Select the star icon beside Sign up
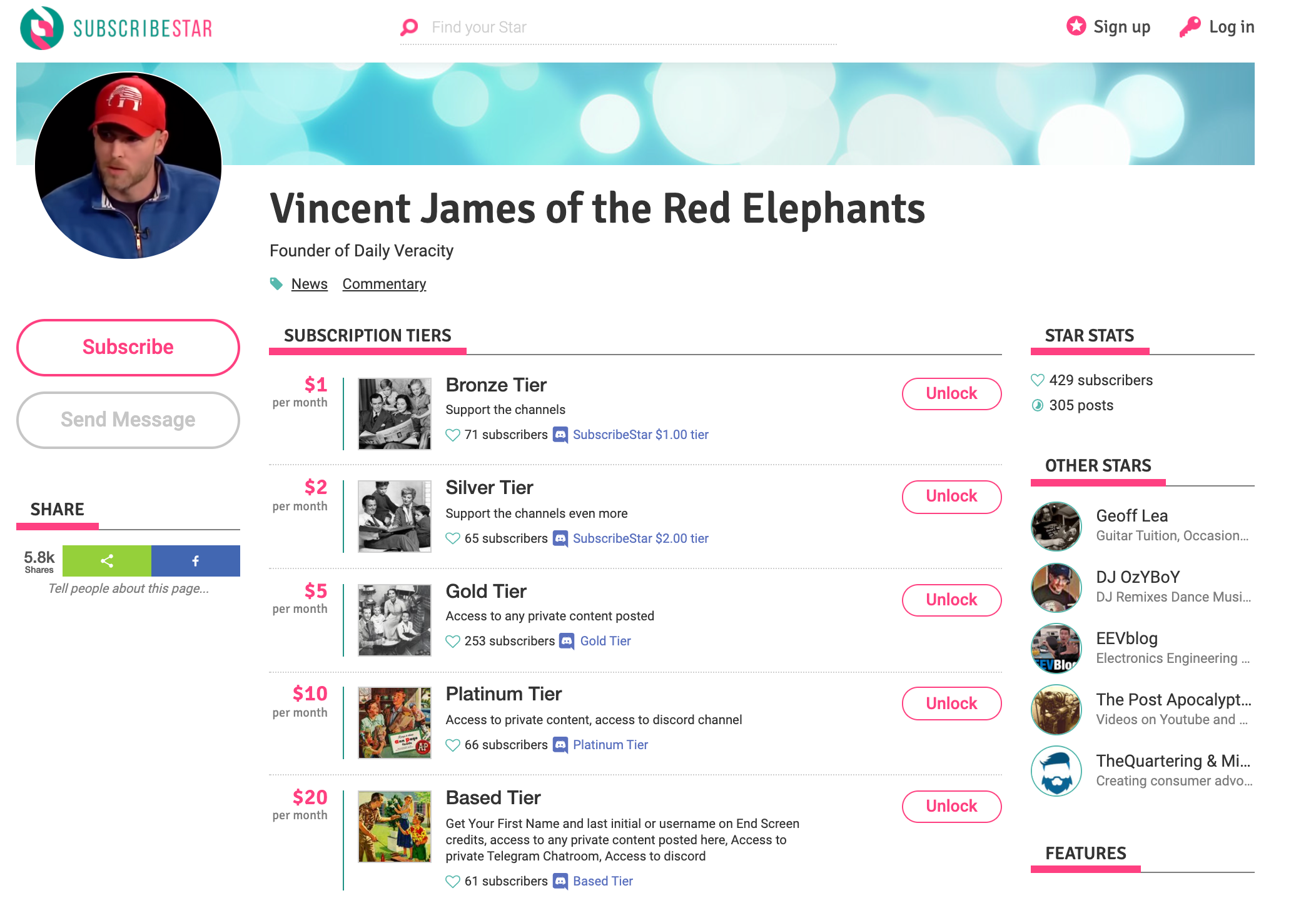This screenshot has width=1316, height=898. click(1076, 26)
